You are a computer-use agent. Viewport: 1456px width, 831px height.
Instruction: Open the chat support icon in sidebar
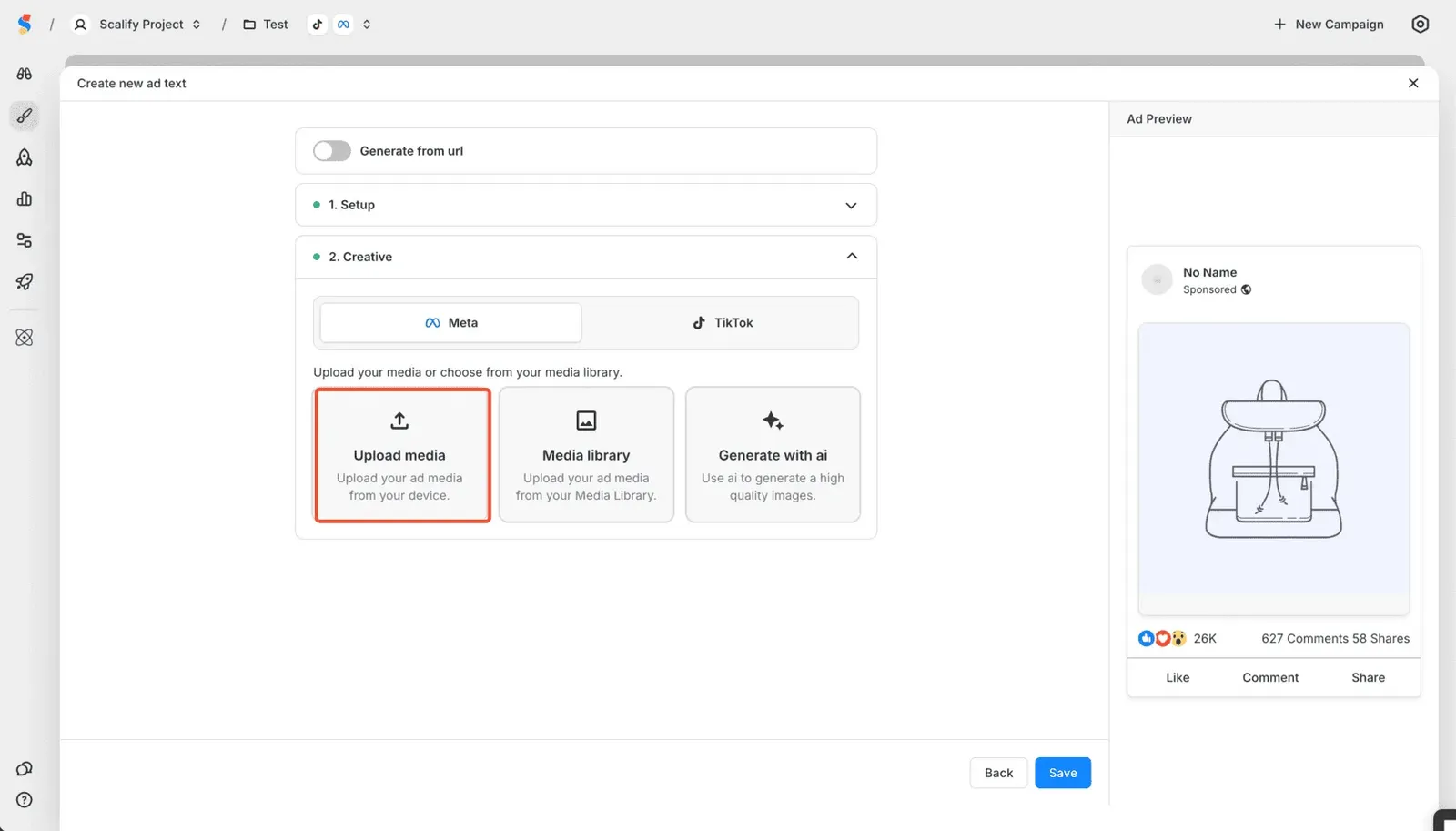(25, 769)
